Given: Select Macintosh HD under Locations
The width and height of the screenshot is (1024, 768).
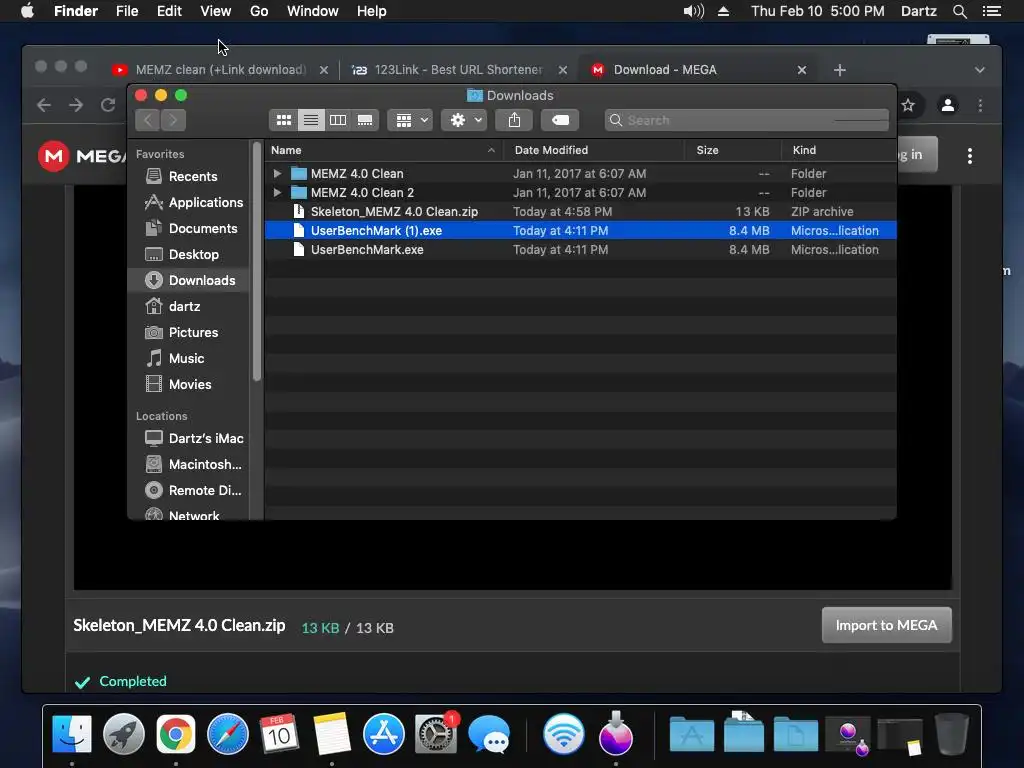Looking at the screenshot, I should 189,464.
